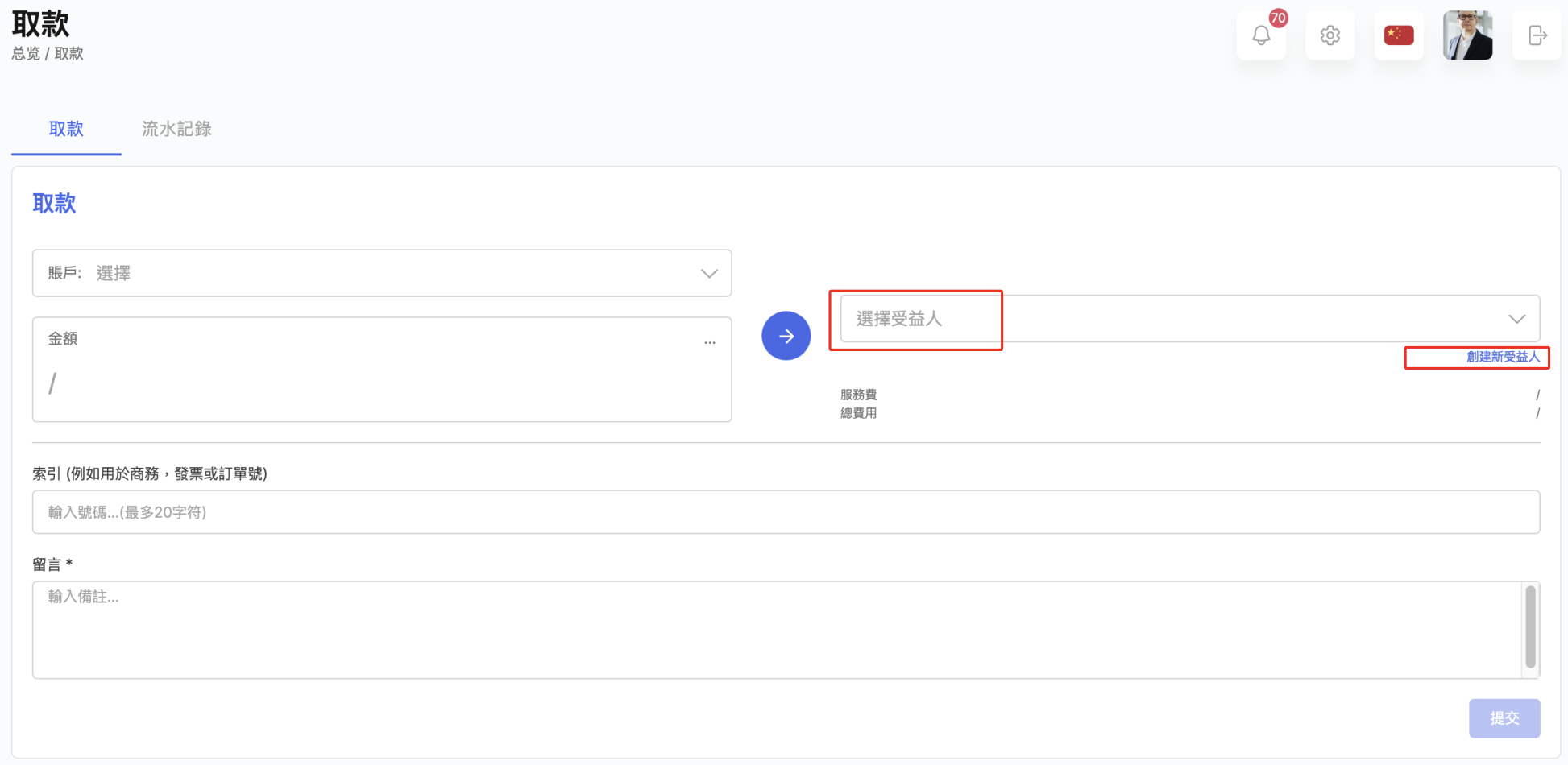This screenshot has width=1568, height=765.
Task: Click the logout icon
Action: tap(1537, 35)
